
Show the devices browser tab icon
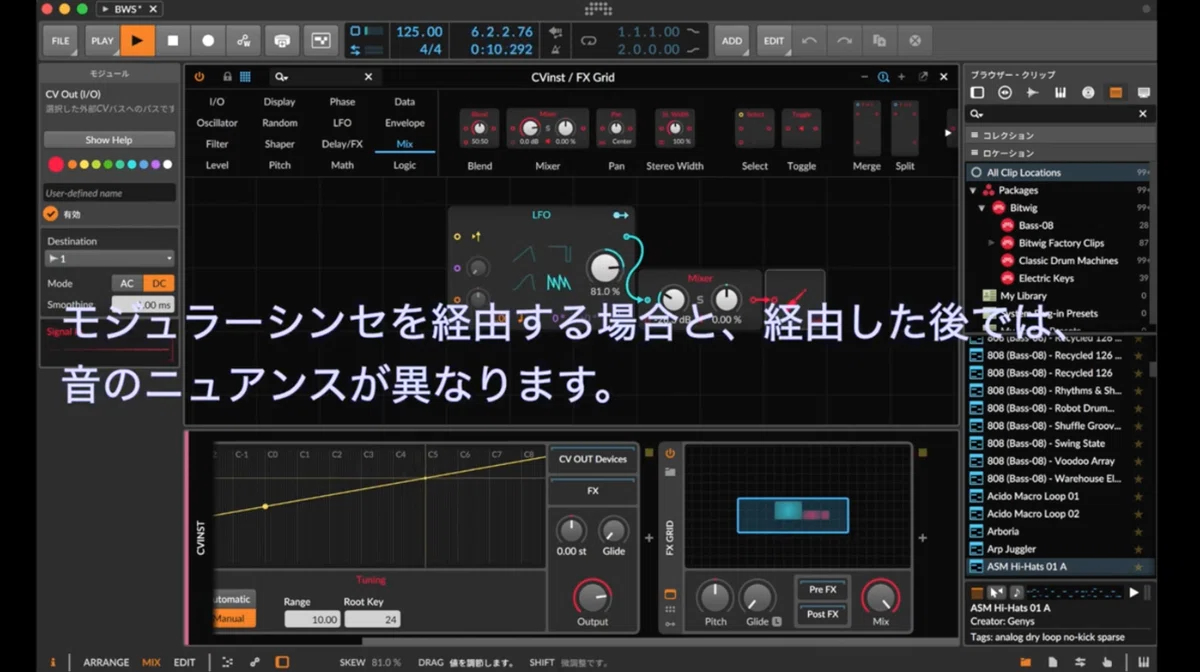click(x=977, y=93)
